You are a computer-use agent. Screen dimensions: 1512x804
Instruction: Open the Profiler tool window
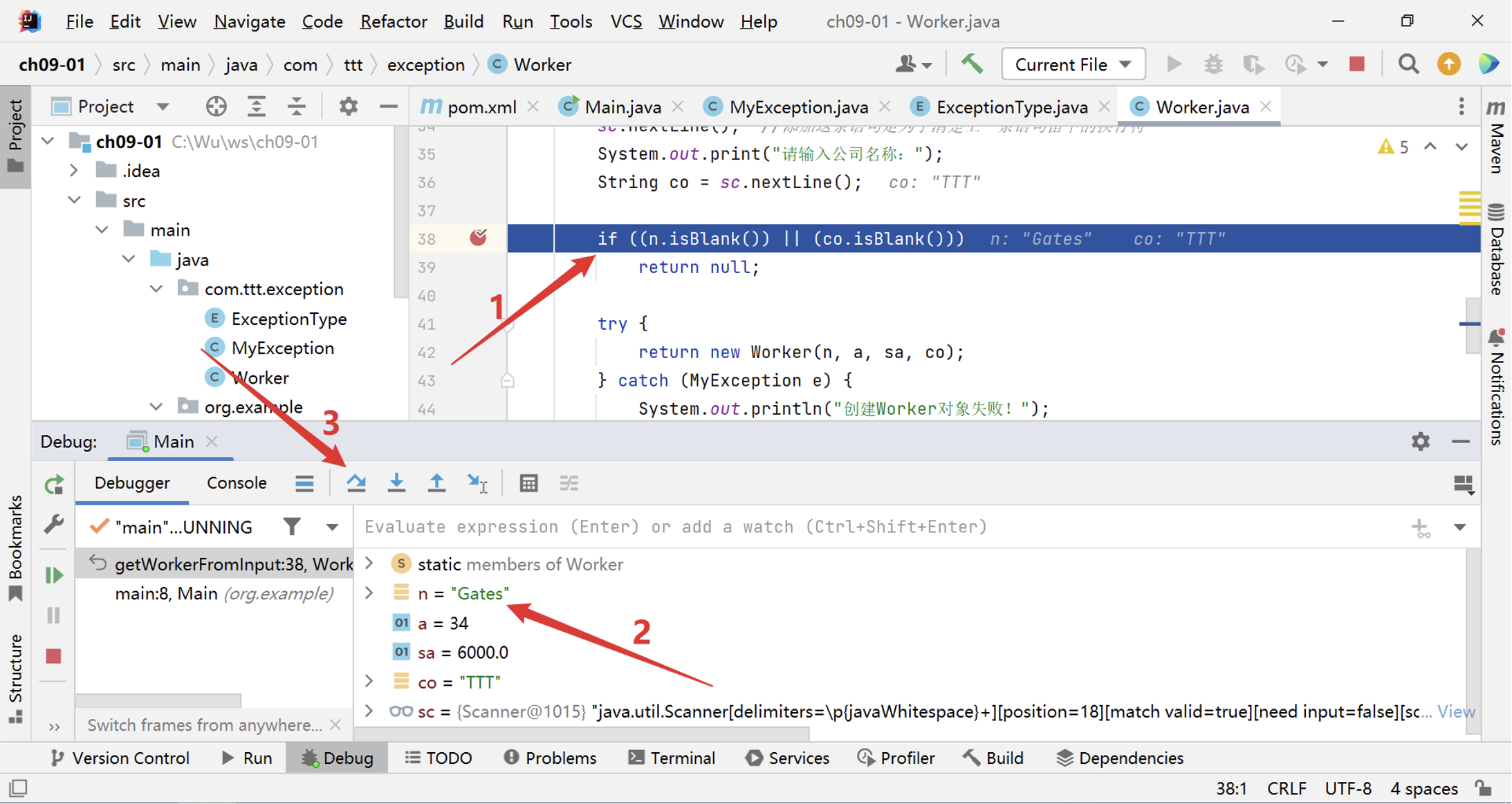coord(896,758)
